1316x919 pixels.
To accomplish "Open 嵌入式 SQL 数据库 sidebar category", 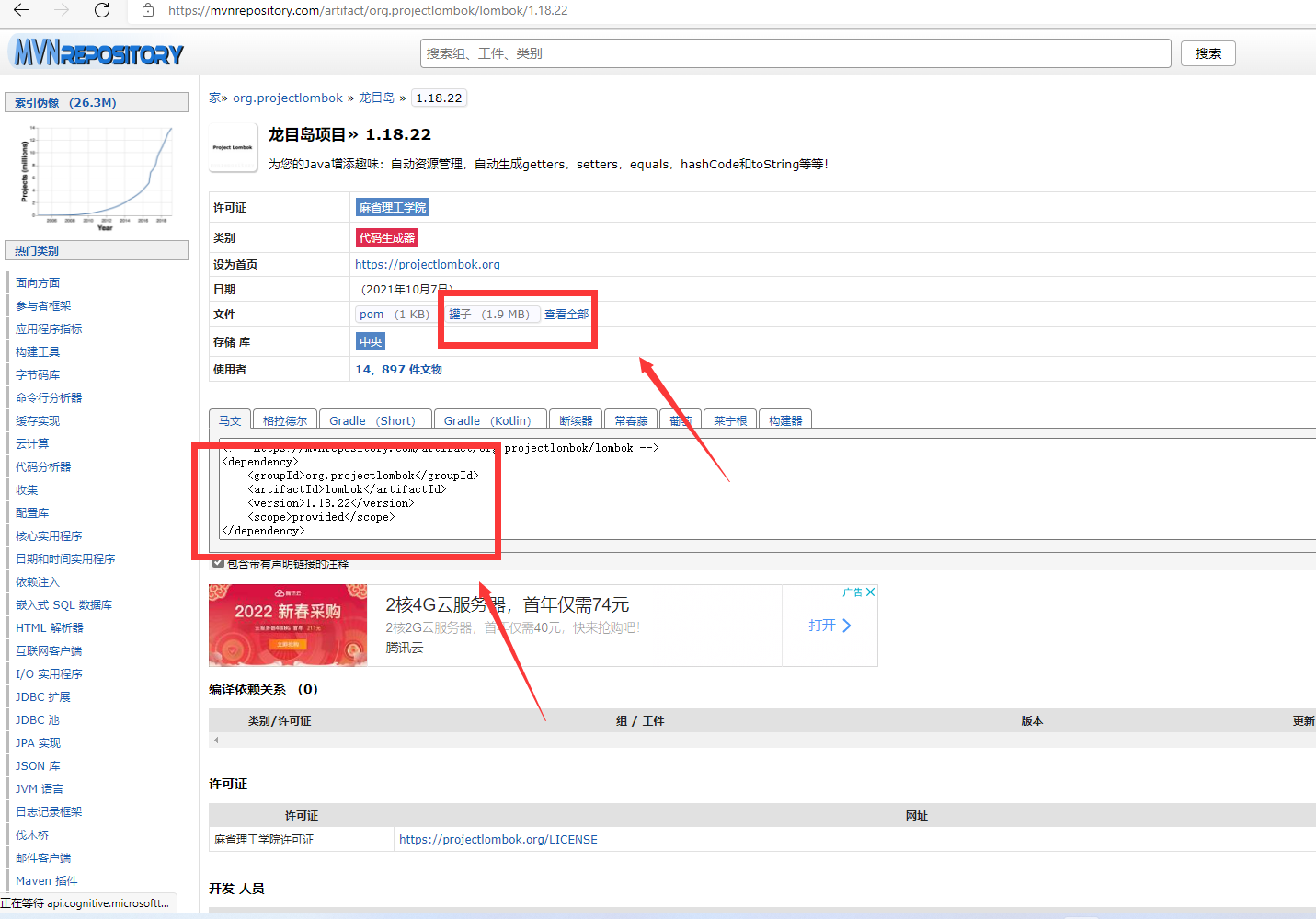I will [63, 604].
